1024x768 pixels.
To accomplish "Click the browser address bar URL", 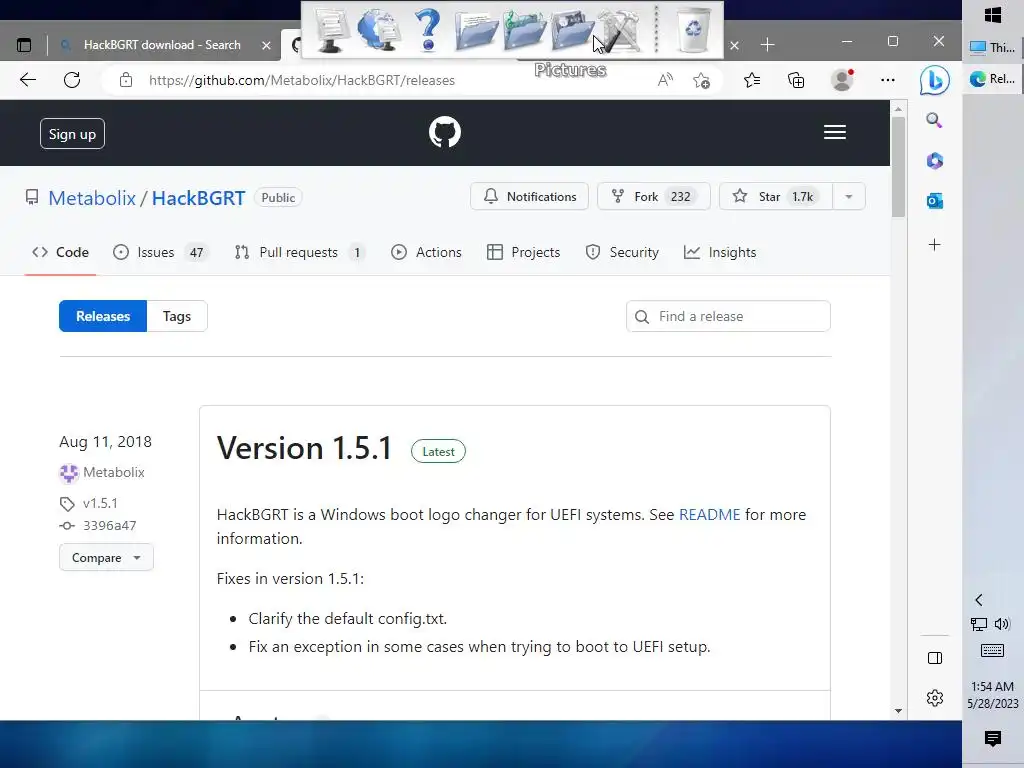I will pos(302,80).
